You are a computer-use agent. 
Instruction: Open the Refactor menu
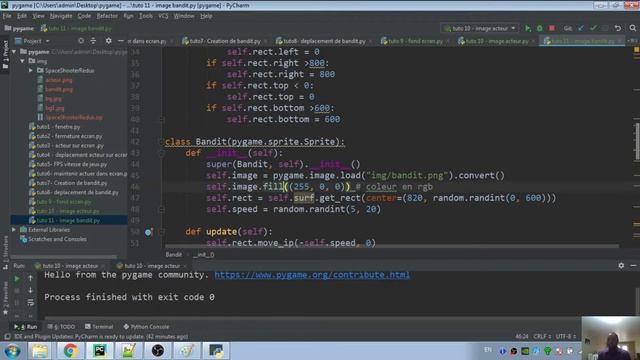pyautogui.click(x=107, y=16)
